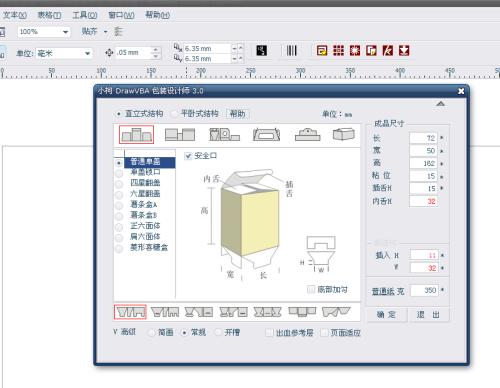Select the third box type icon with circle

[224, 134]
